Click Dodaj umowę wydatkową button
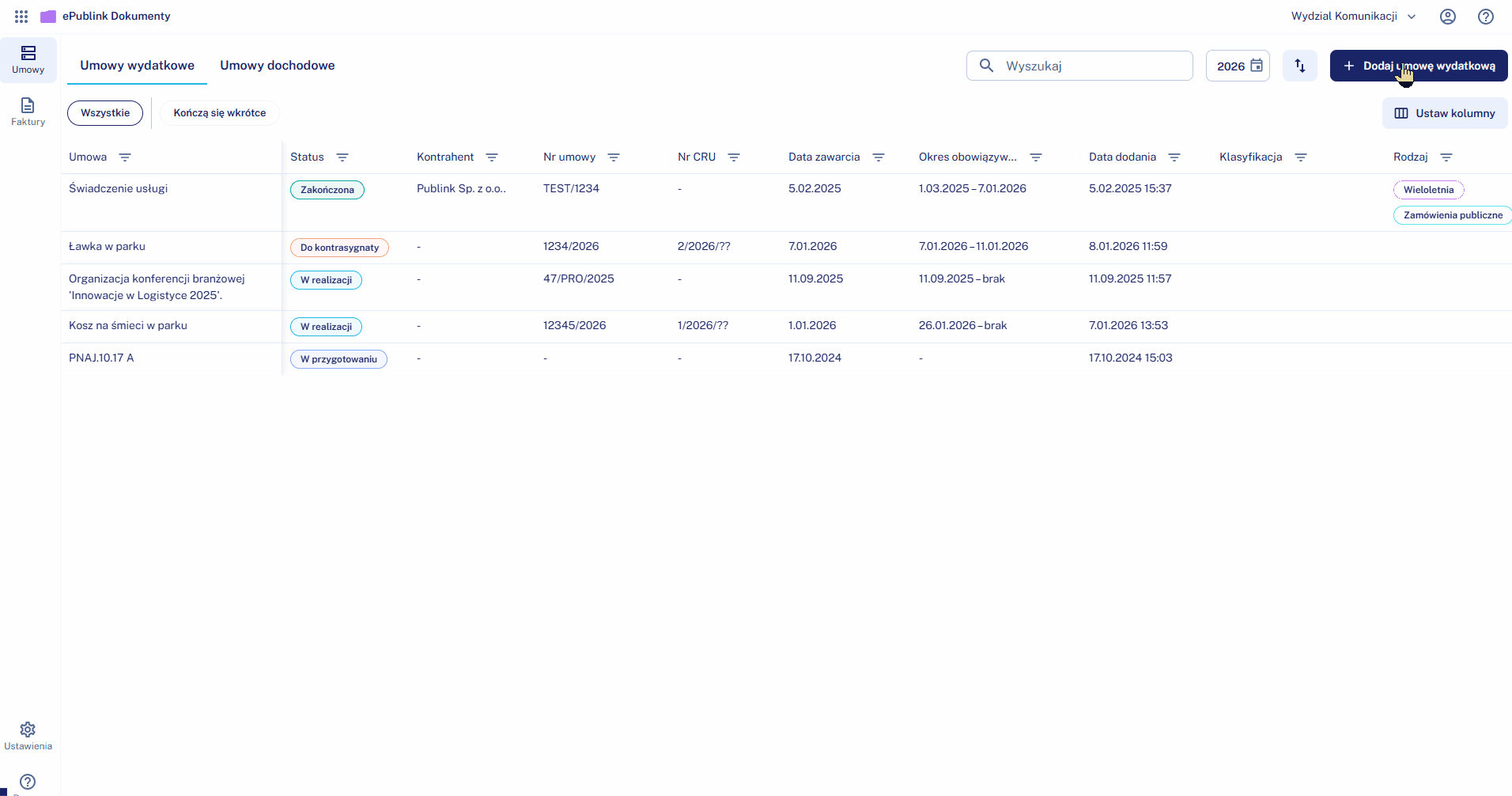Viewport: 1512px width, 796px height. click(1418, 66)
